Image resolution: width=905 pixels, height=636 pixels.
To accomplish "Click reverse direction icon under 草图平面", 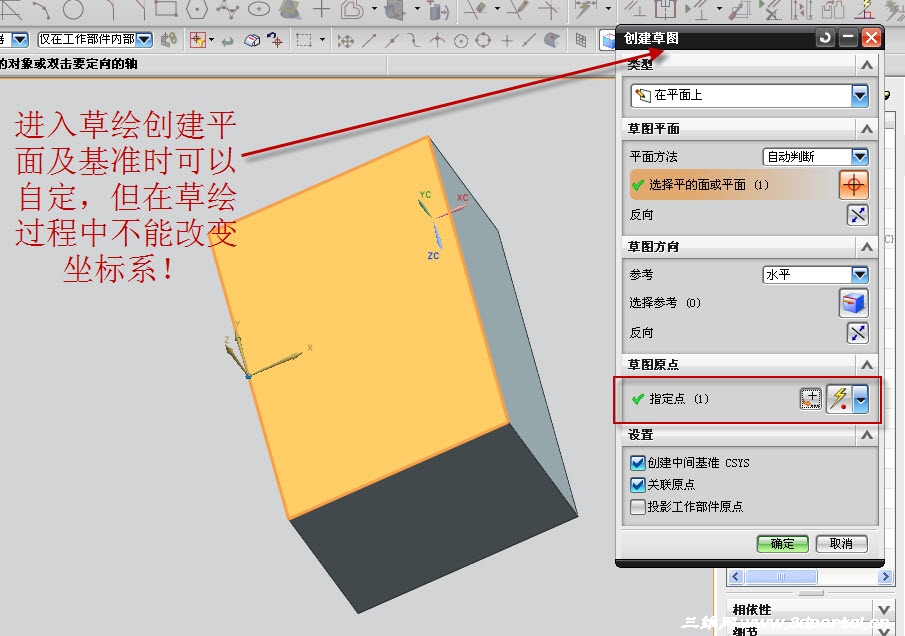I will tap(858, 215).
